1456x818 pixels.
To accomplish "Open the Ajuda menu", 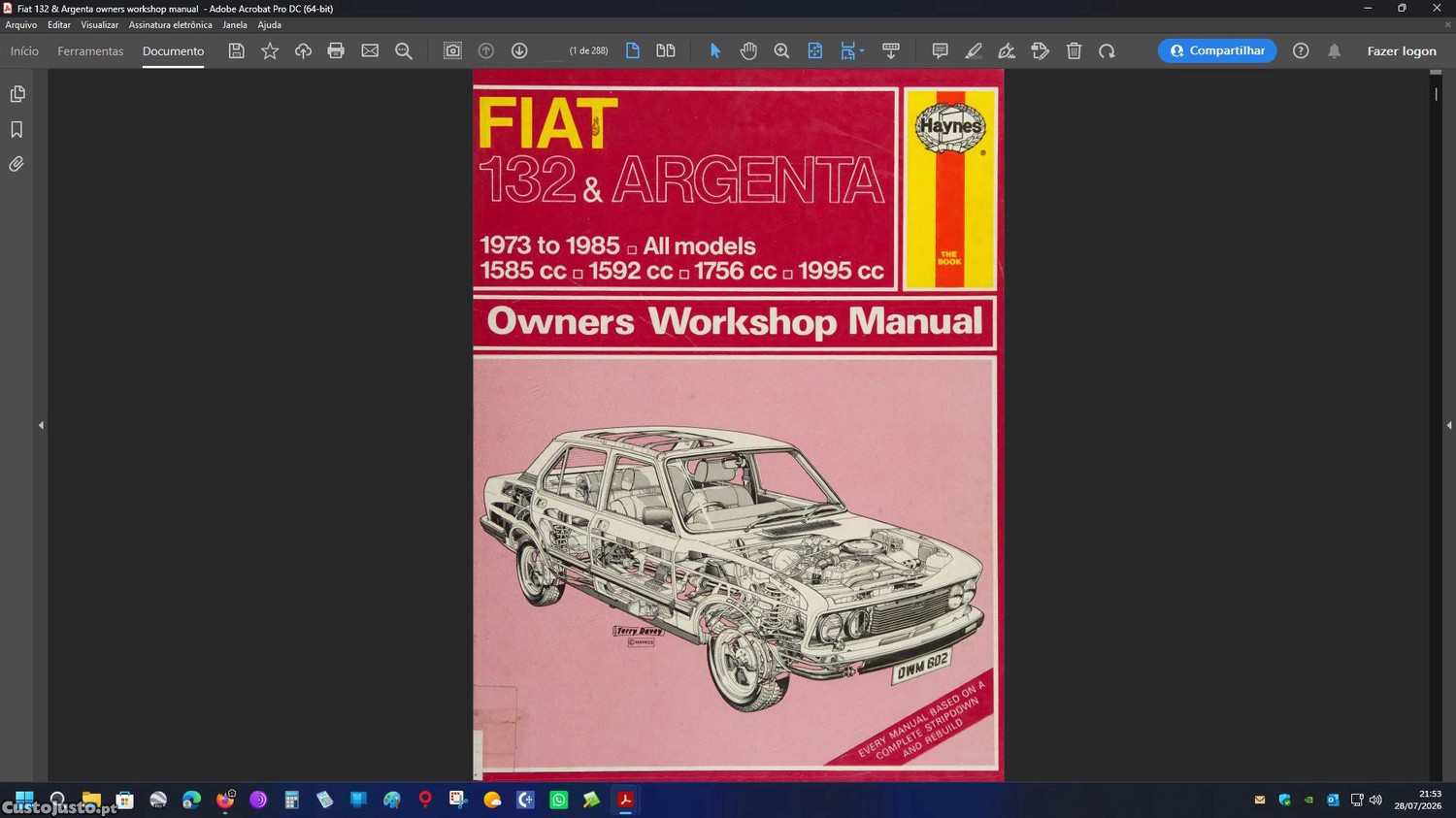I will [x=270, y=24].
